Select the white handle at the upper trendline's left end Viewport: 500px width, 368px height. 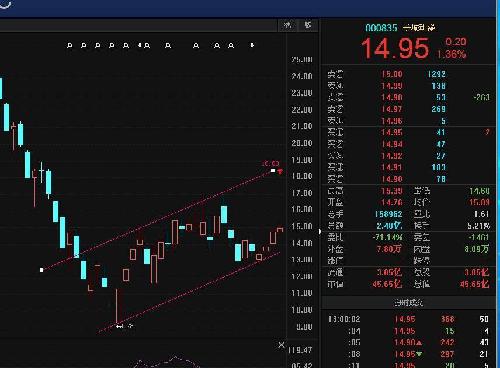42,270
